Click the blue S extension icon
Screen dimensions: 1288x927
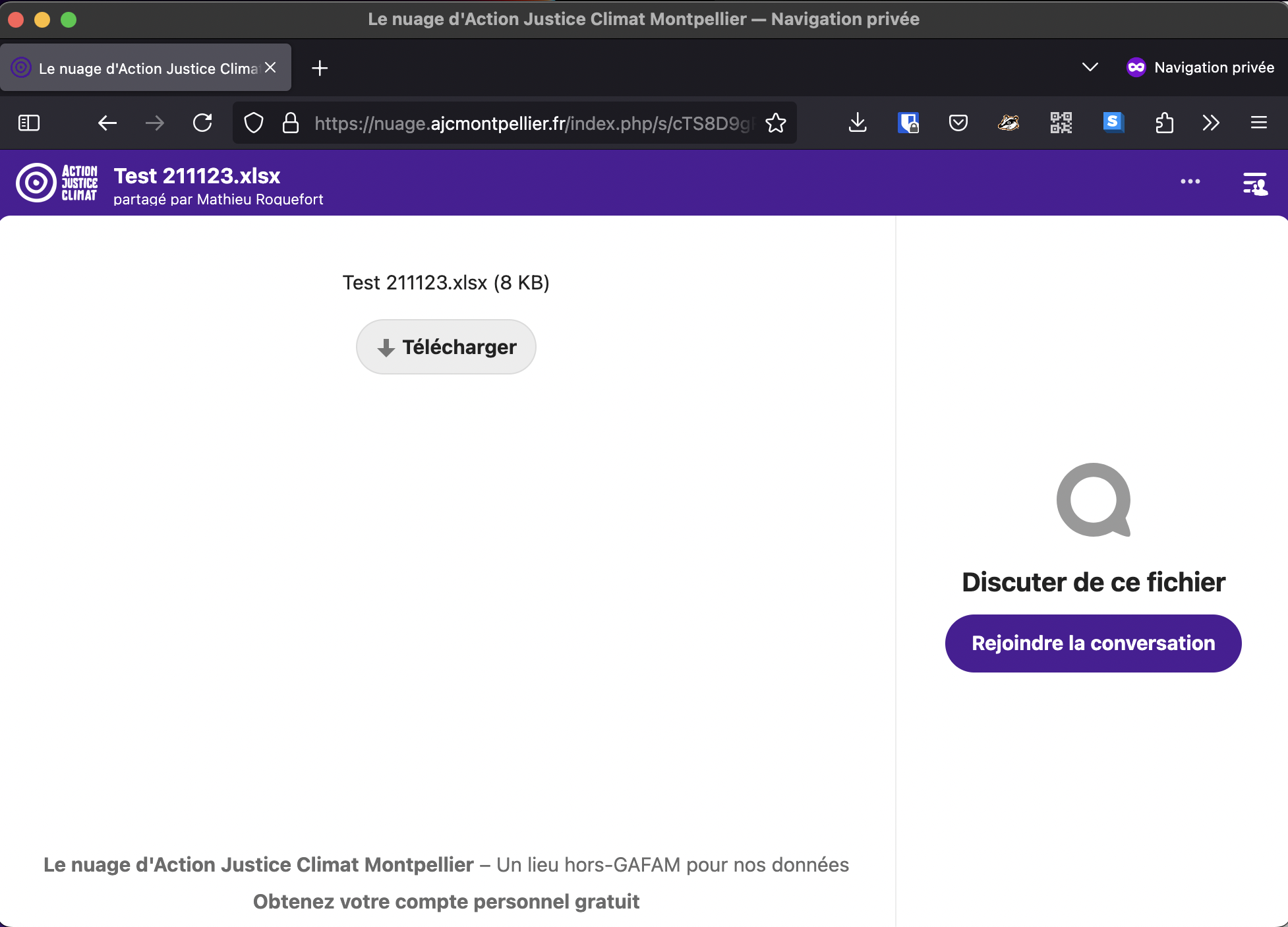[x=1113, y=123]
